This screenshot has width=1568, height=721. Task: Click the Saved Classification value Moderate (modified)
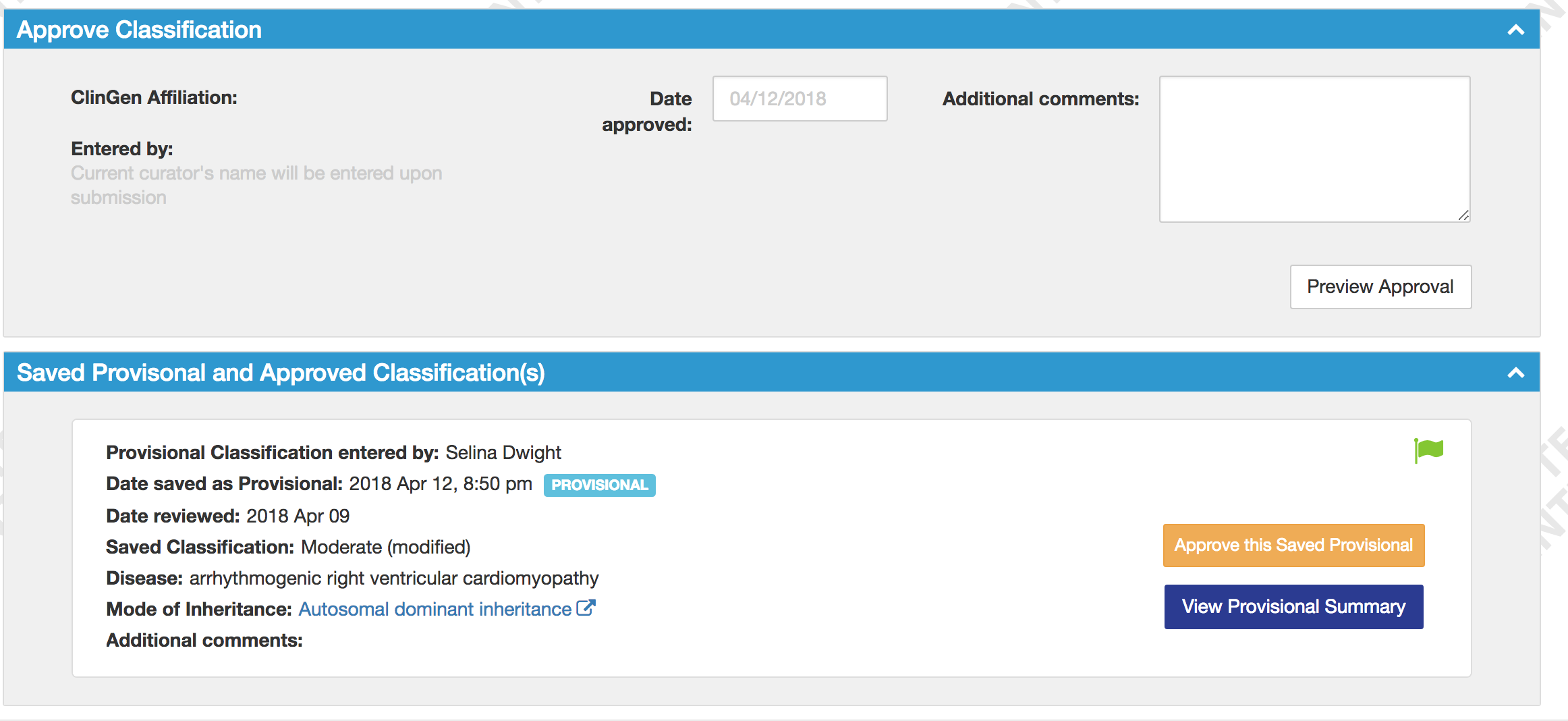pyautogui.click(x=385, y=547)
